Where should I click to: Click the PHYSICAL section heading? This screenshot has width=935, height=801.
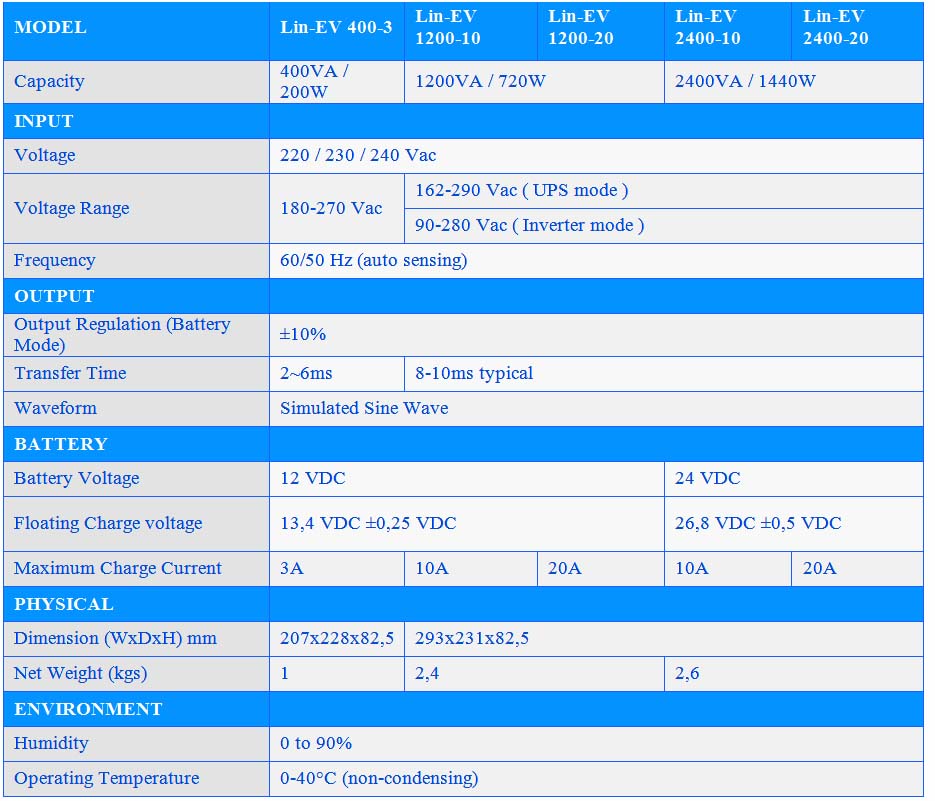pos(64,604)
